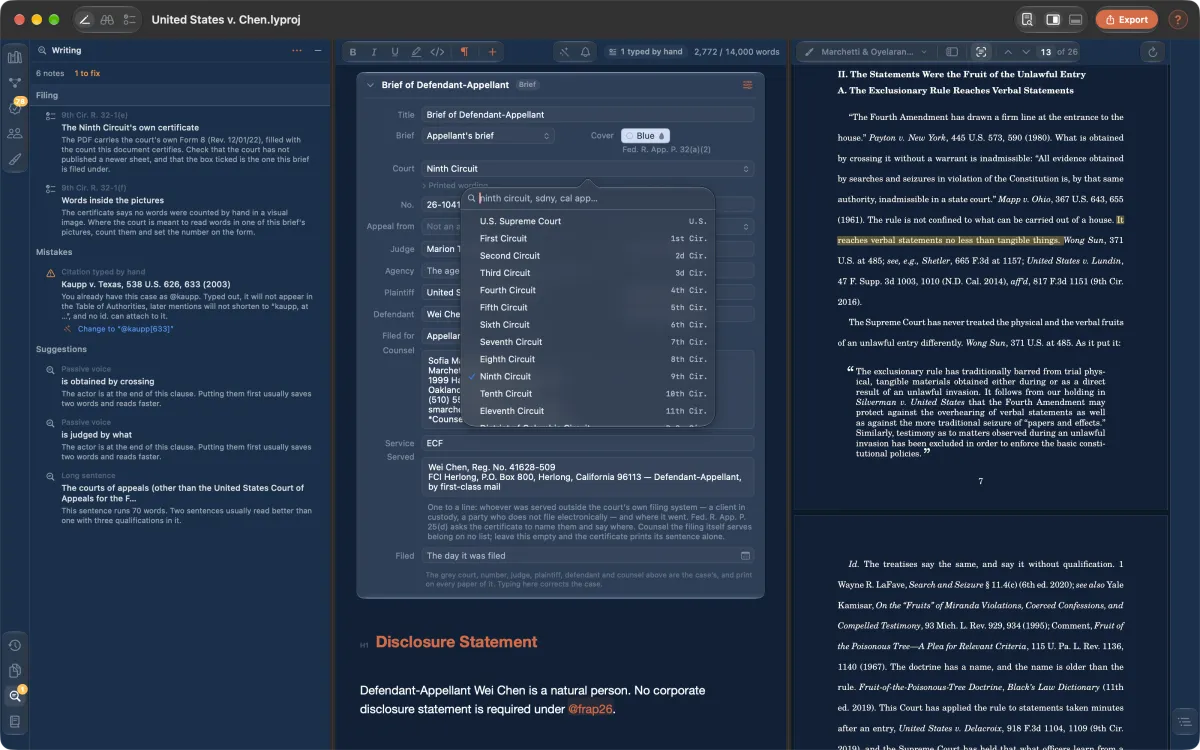Image resolution: width=1200 pixels, height=750 pixels.
Task: Open the Marchetti & Oyelaran template dropdown
Action: (868, 51)
